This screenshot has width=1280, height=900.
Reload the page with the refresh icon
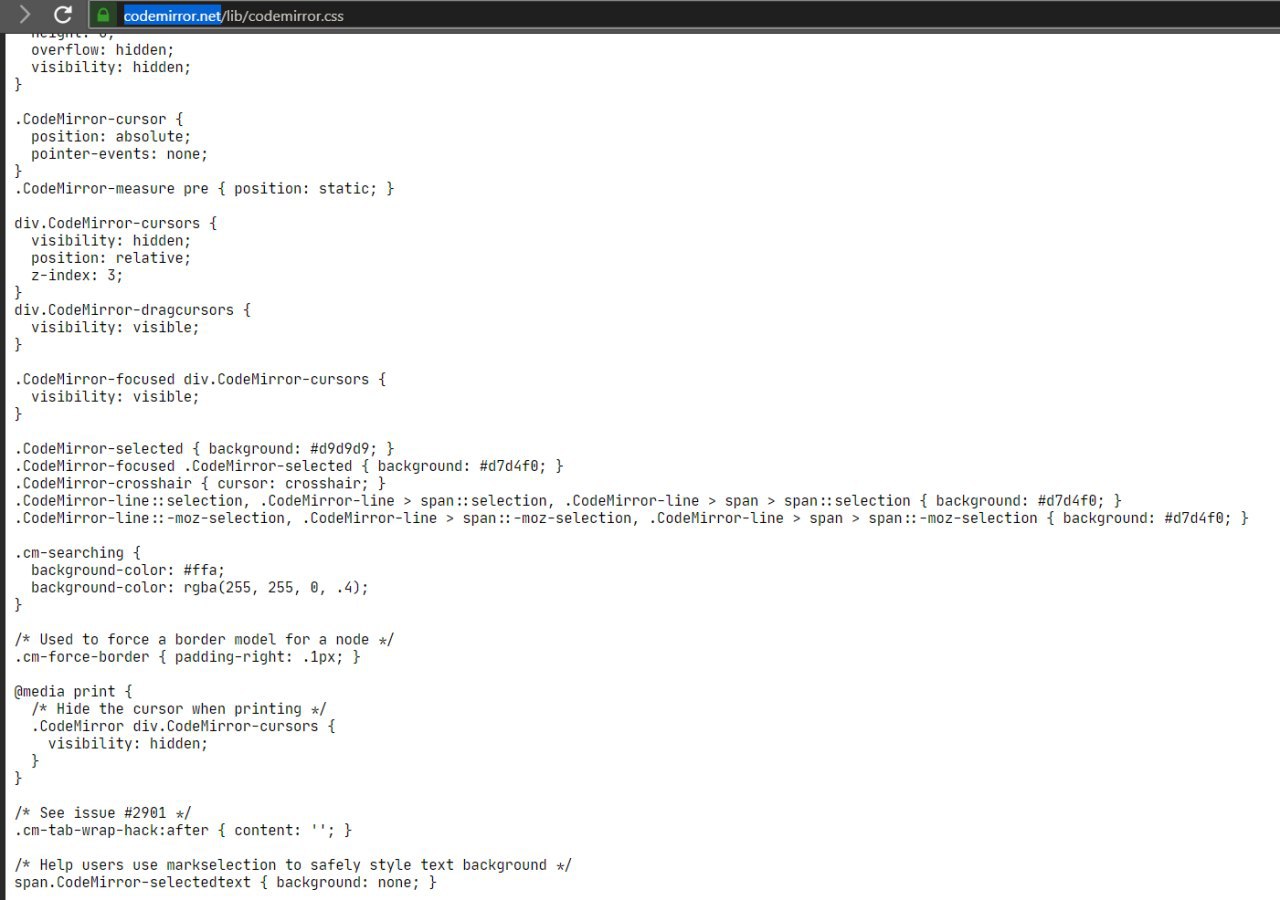pos(63,15)
